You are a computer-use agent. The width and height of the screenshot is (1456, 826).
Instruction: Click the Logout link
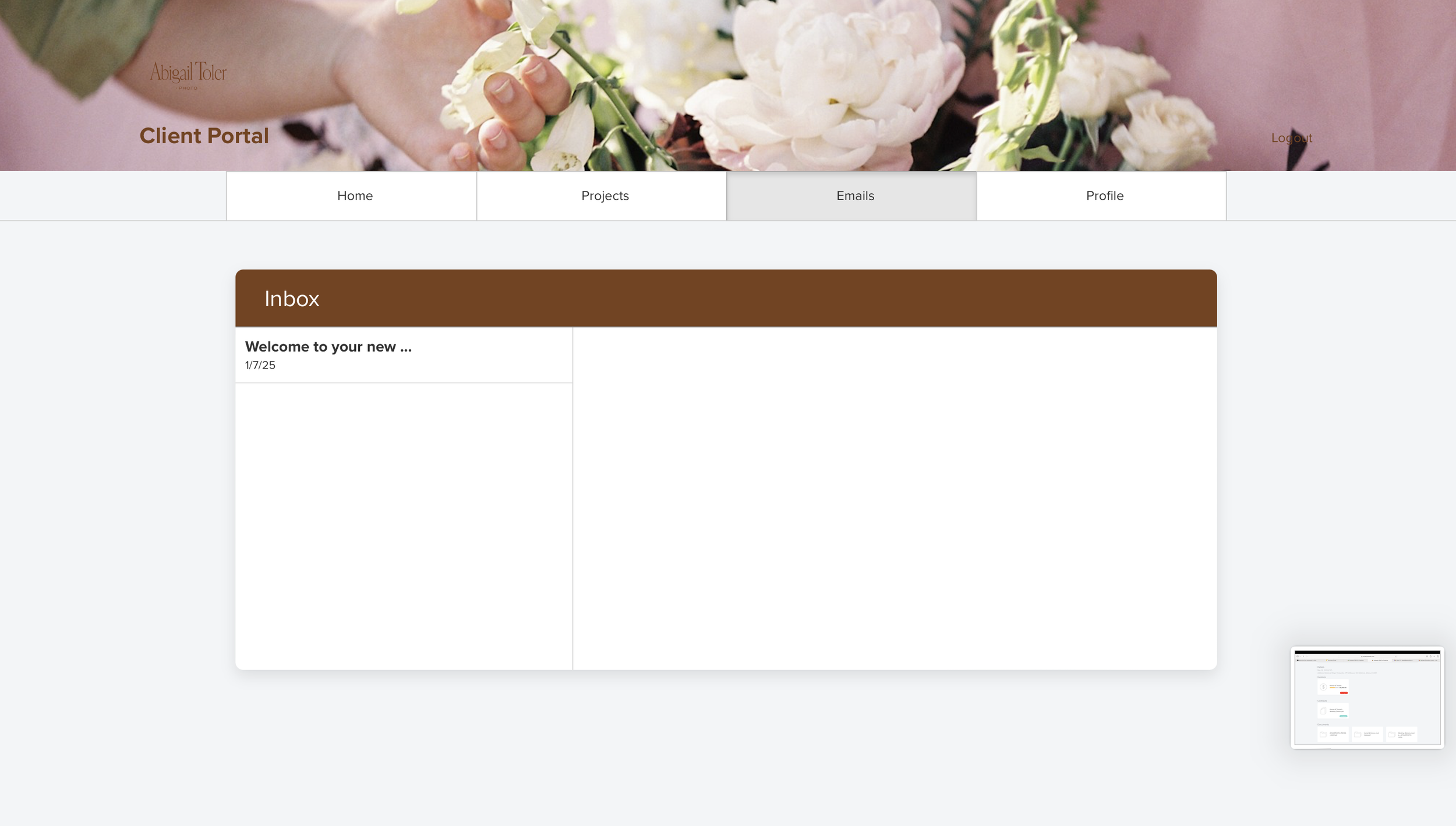[1291, 138]
